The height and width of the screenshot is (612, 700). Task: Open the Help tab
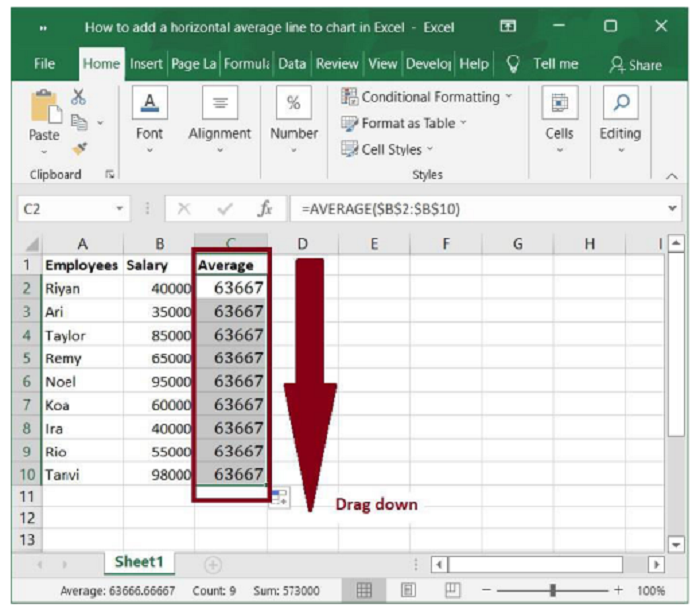coord(474,64)
